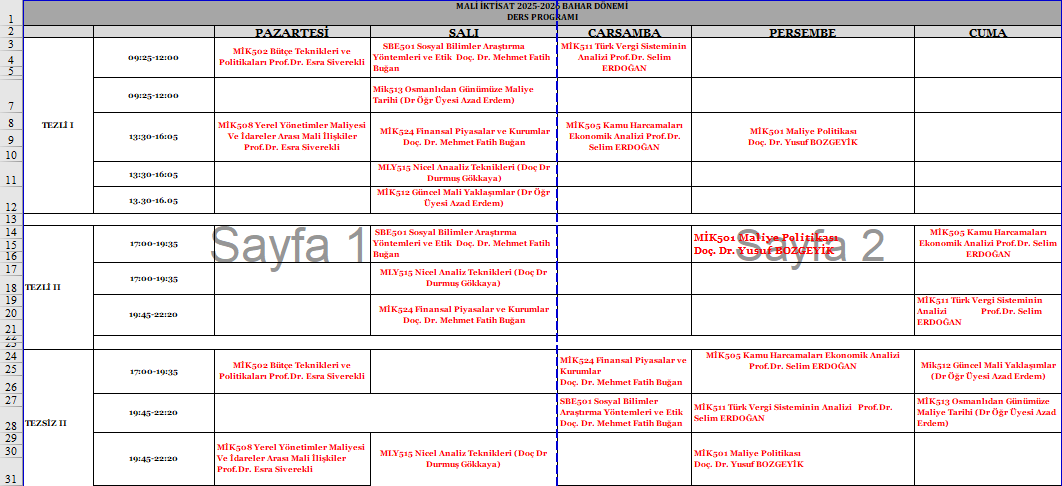Select the MİK312 Güncel Mali Yaklaşımlar cell under CUMA

pyautogui.click(x=987, y=371)
